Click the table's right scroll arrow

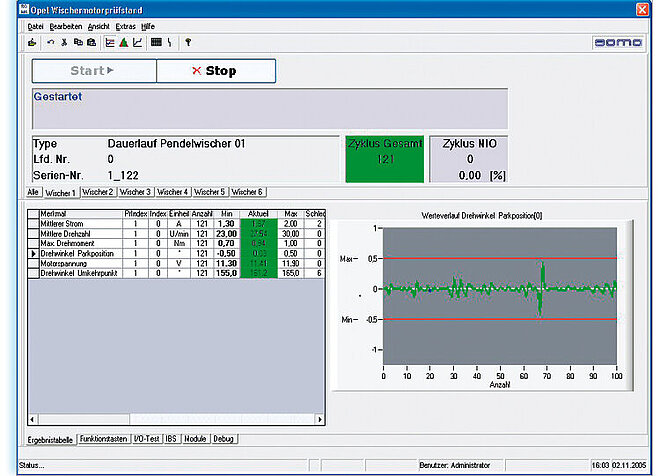point(320,419)
